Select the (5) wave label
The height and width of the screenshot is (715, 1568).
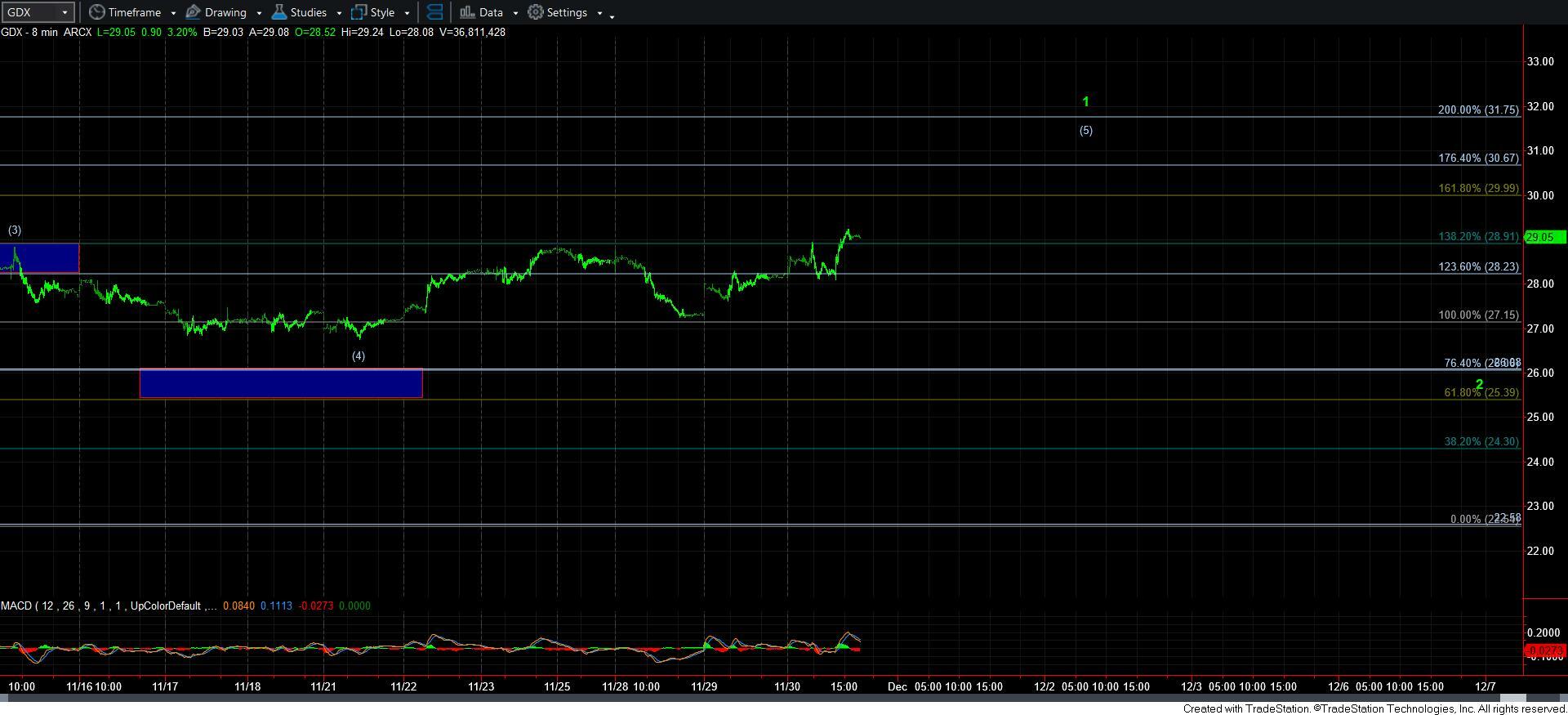[x=1085, y=131]
